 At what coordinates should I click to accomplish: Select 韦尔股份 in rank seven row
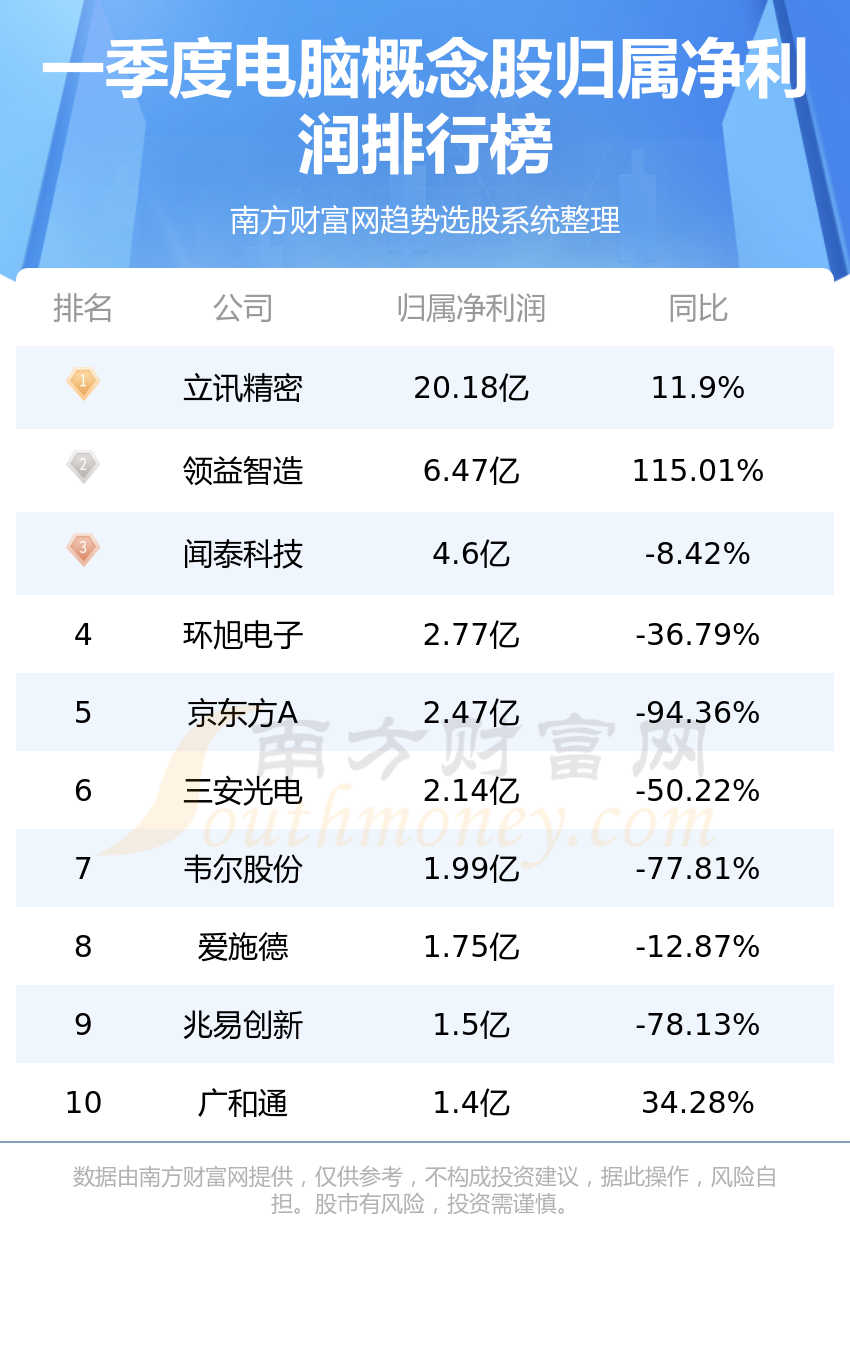tap(243, 869)
